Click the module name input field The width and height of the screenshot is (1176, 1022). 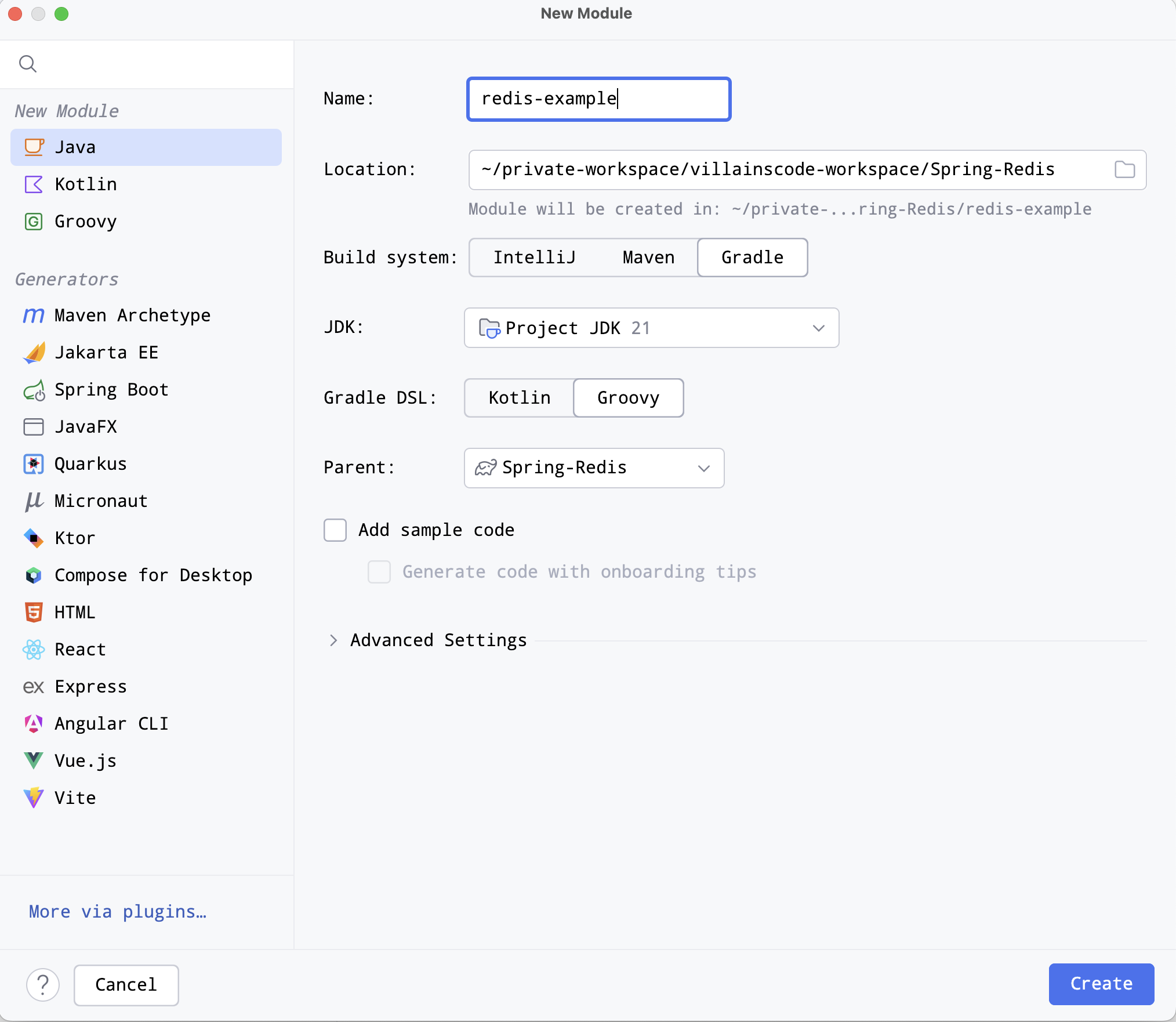598,99
